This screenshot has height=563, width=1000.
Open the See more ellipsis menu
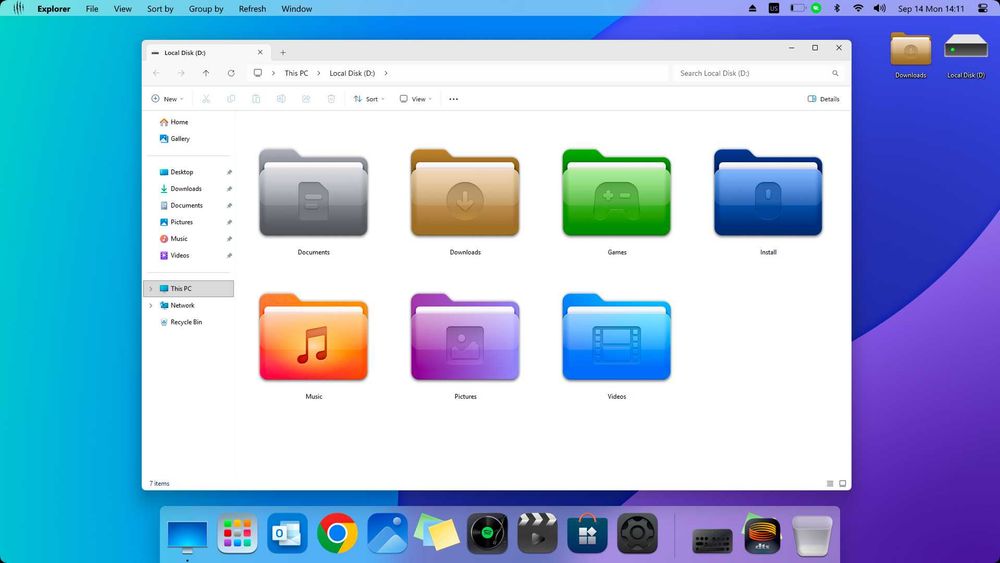453,99
